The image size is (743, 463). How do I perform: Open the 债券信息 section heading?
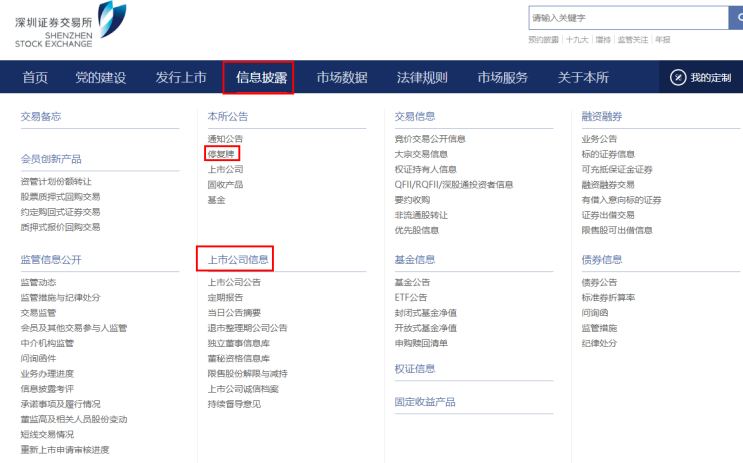coord(602,260)
